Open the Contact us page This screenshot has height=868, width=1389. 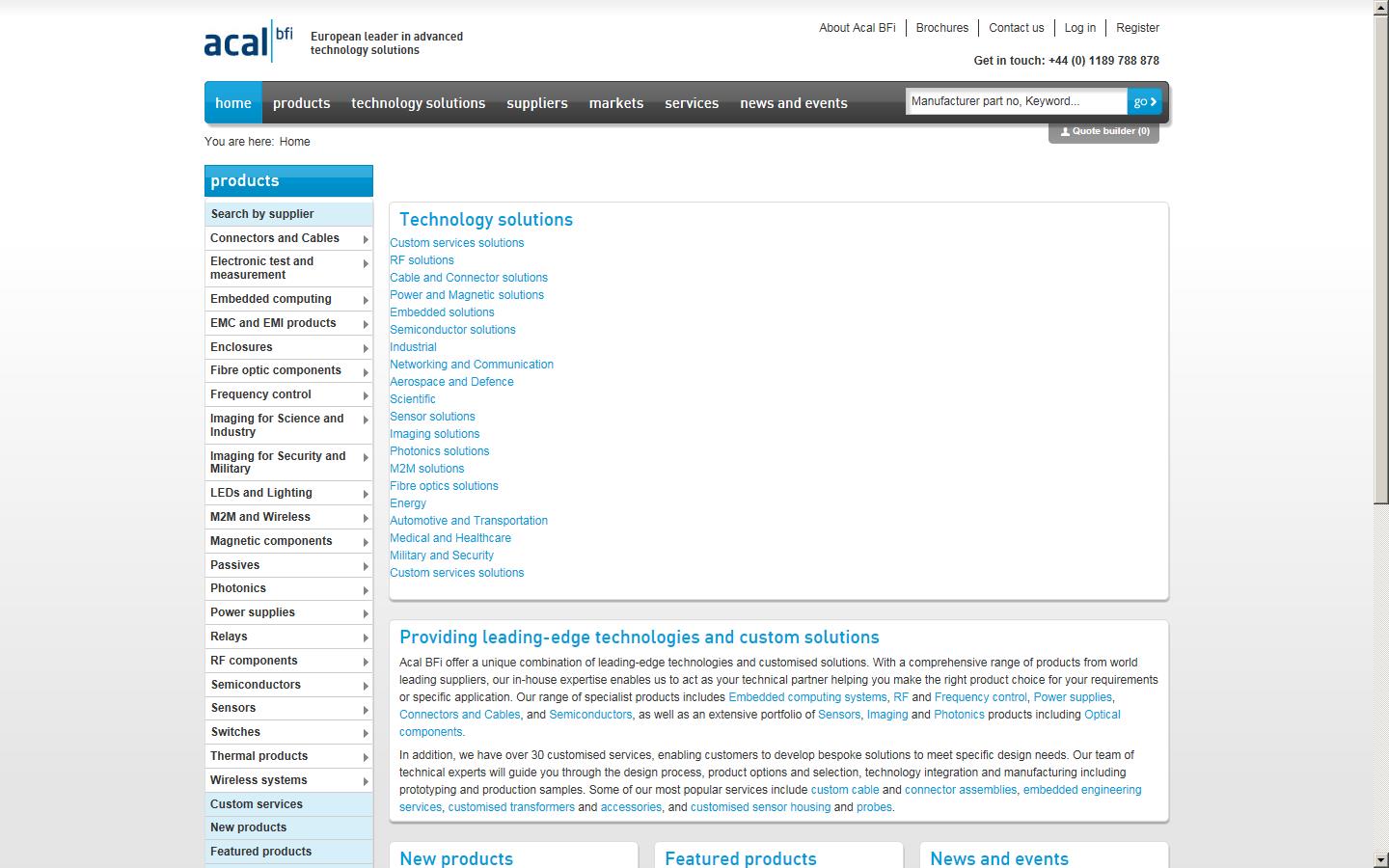[x=1016, y=27]
